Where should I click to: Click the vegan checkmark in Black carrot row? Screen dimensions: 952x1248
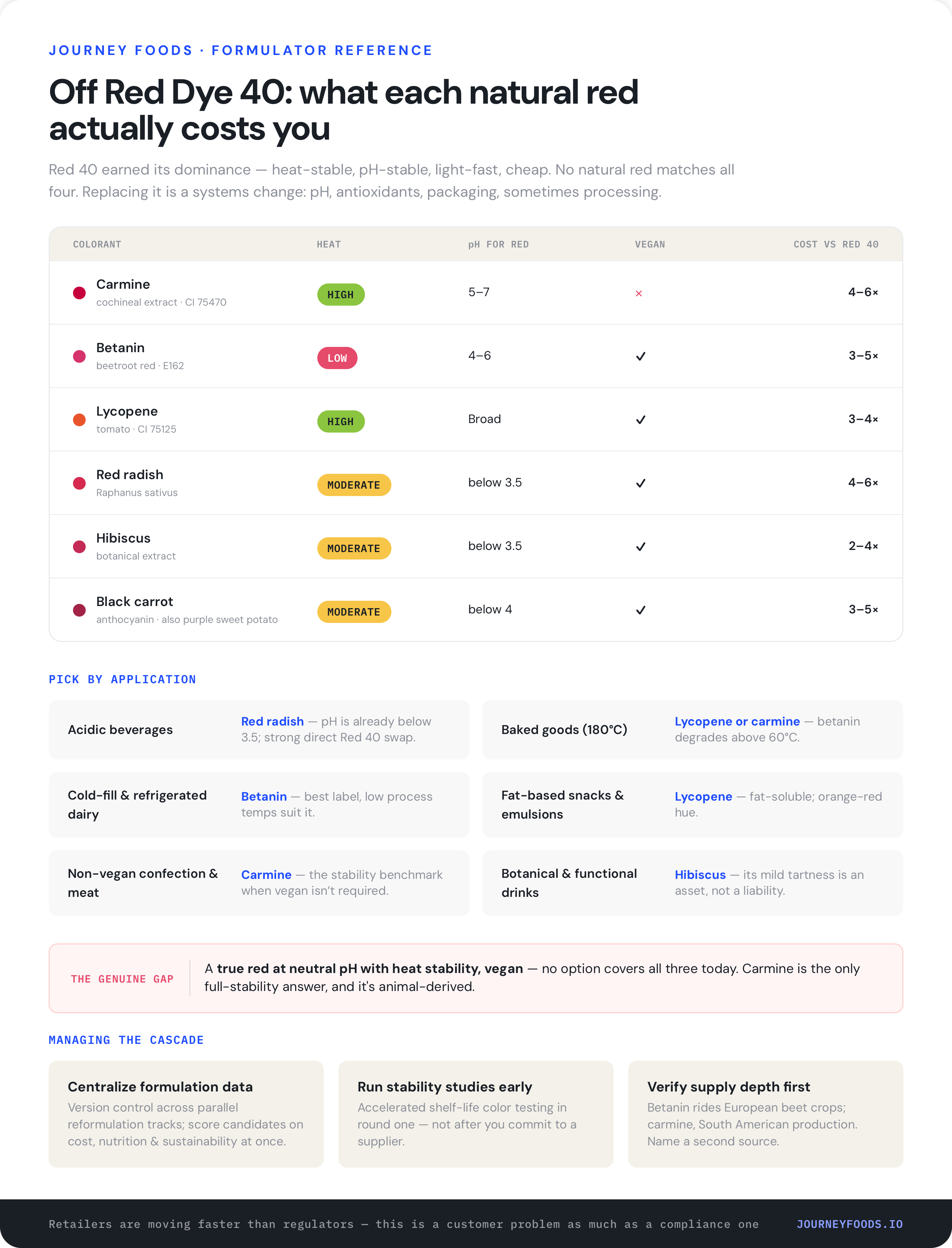click(x=640, y=610)
